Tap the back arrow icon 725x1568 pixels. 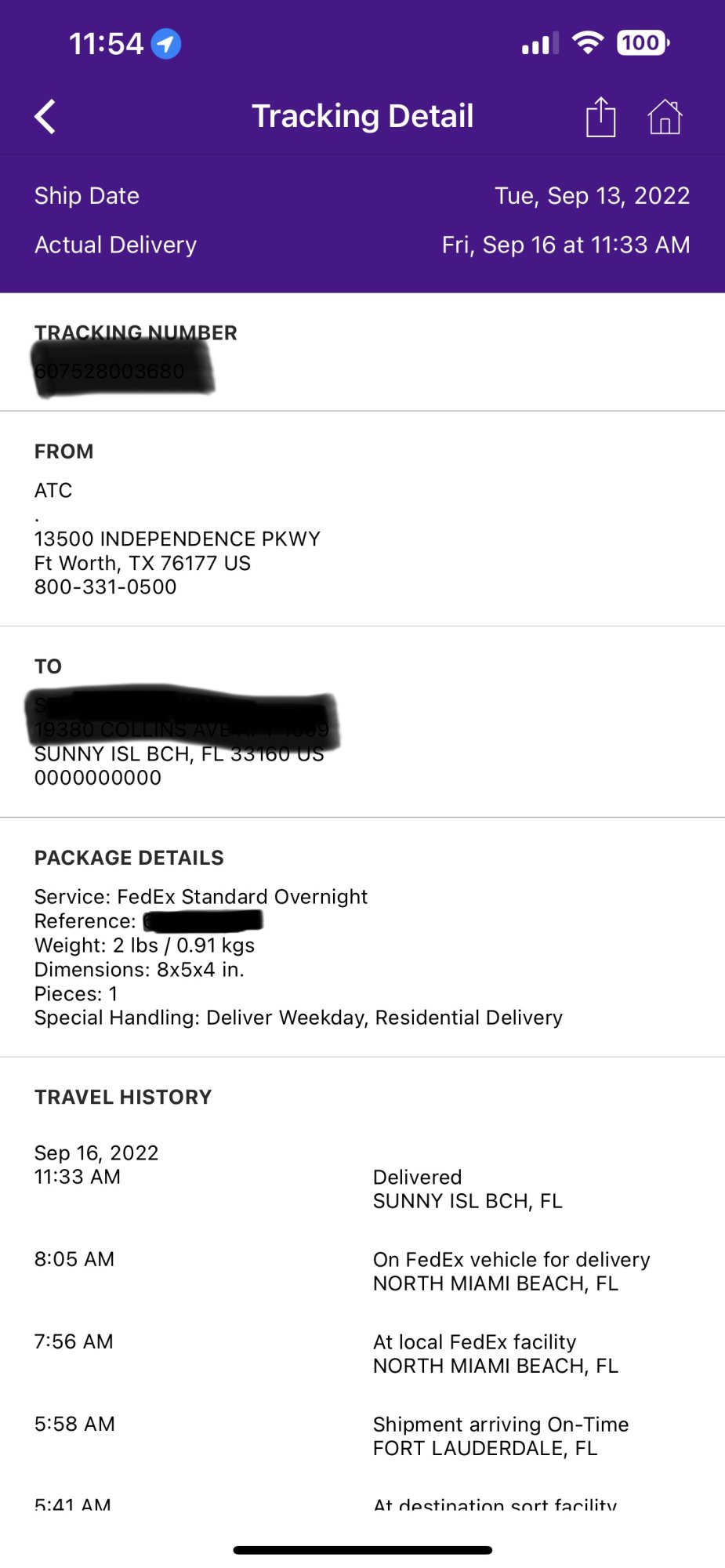coord(45,118)
